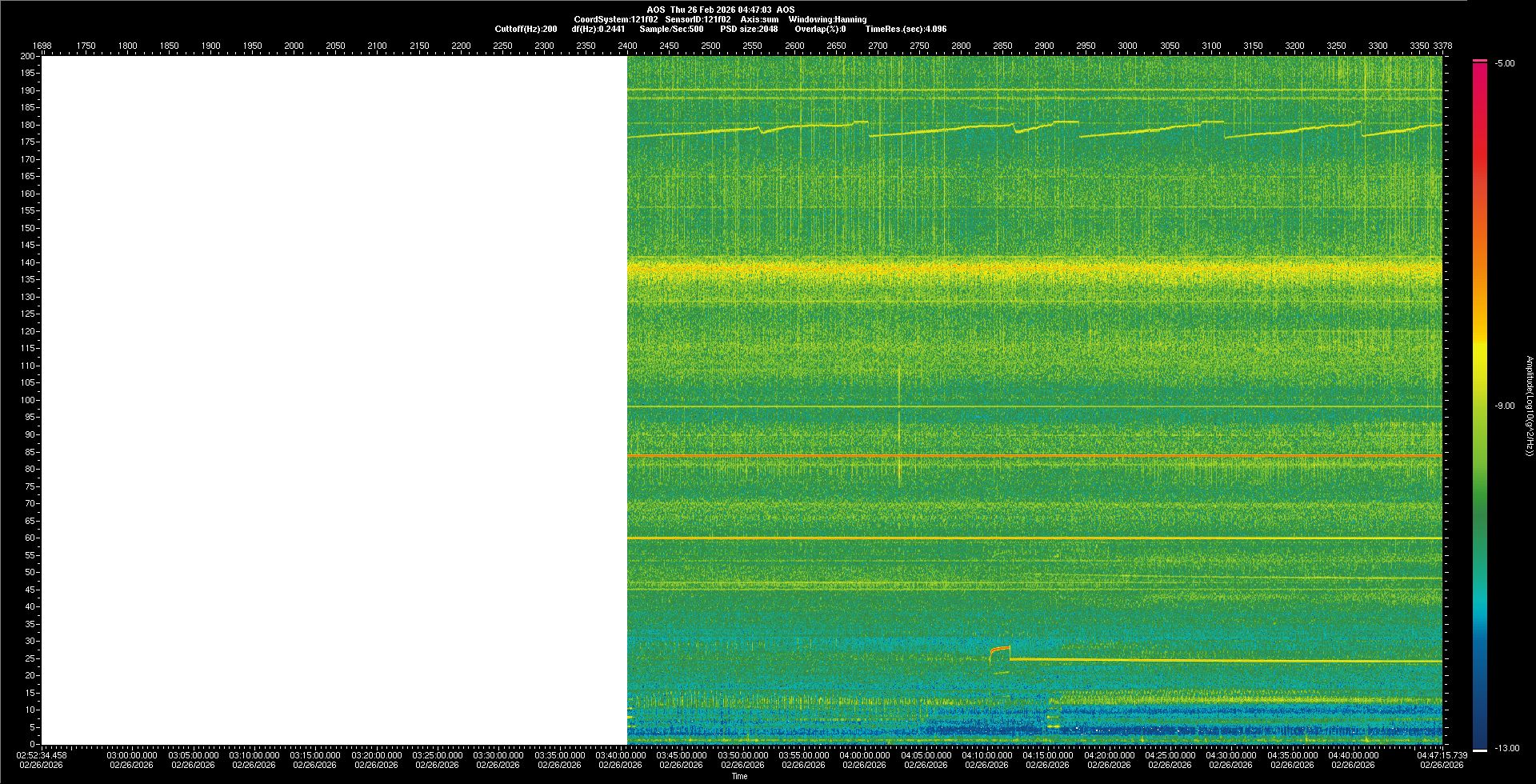Click the 03:00:00.000 time axis label
Viewport: 1536px width, 784px height.
(x=132, y=755)
